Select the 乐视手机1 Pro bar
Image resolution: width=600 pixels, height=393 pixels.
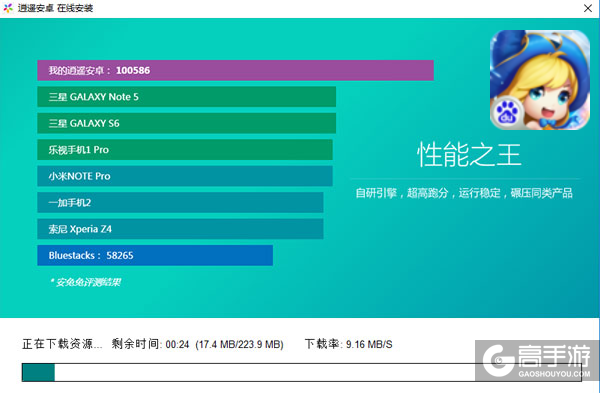[x=185, y=150]
